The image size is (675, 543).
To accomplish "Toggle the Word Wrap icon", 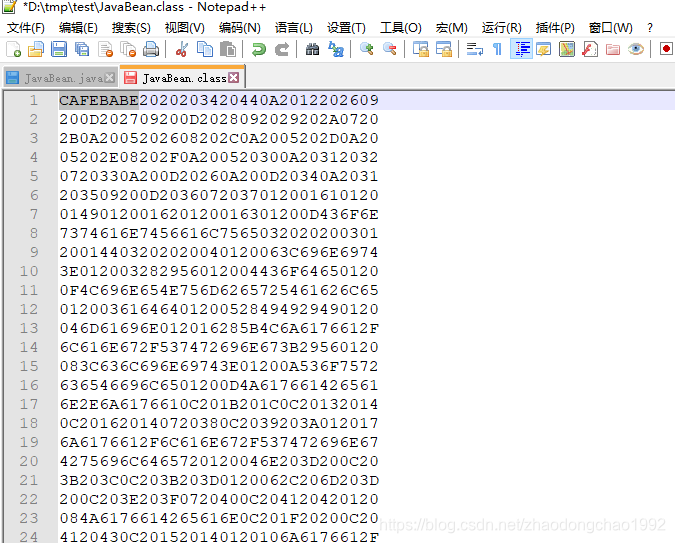I will tap(474, 49).
